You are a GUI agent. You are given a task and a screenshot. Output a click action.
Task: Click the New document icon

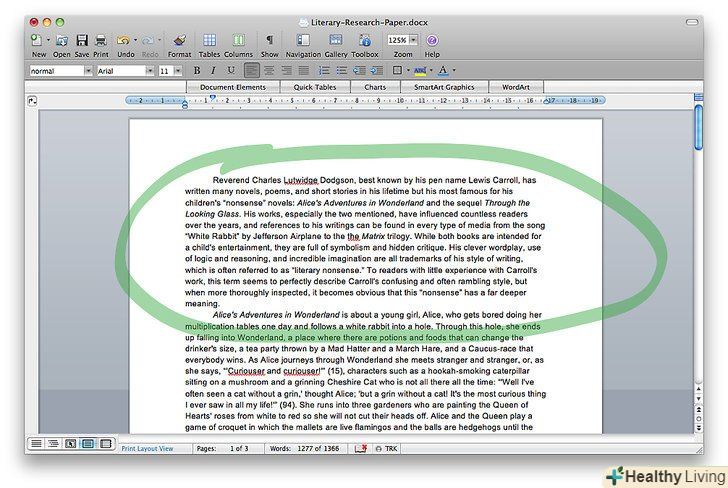[36, 40]
